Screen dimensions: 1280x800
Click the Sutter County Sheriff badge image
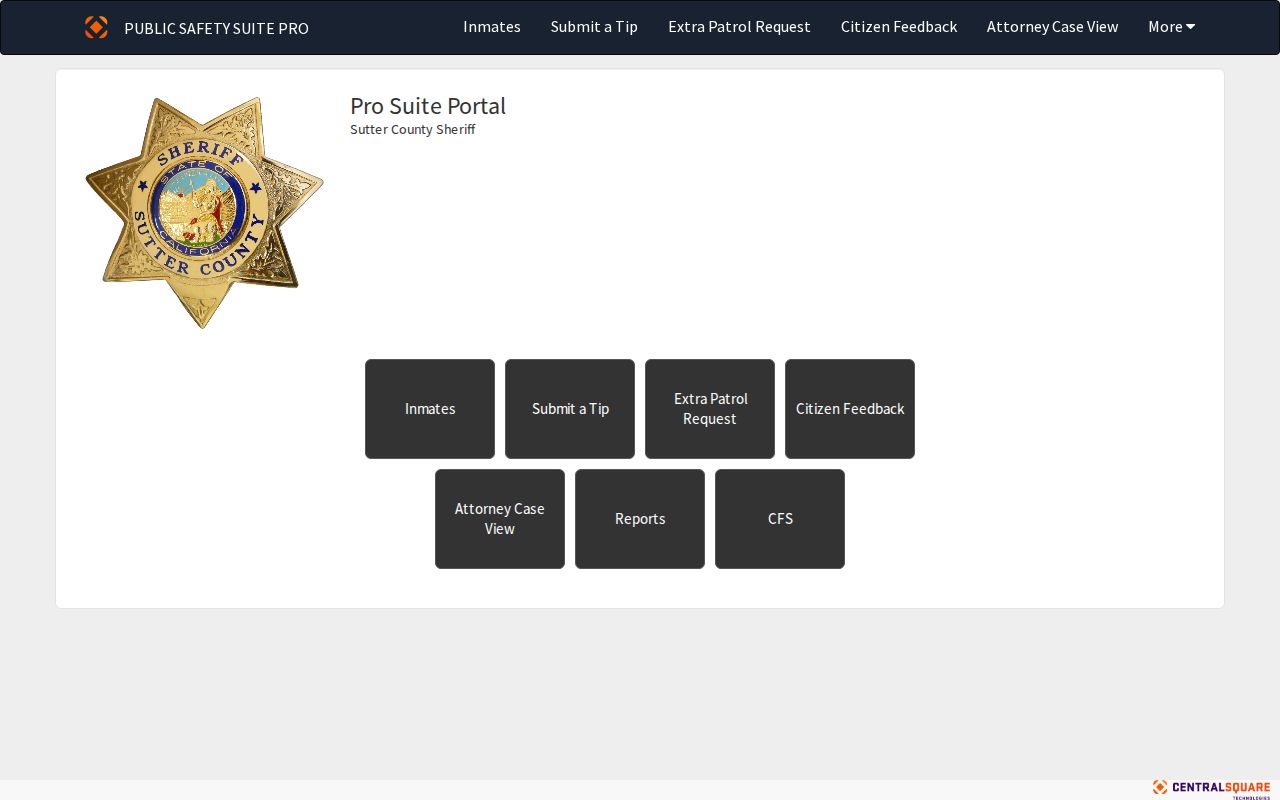pos(205,212)
